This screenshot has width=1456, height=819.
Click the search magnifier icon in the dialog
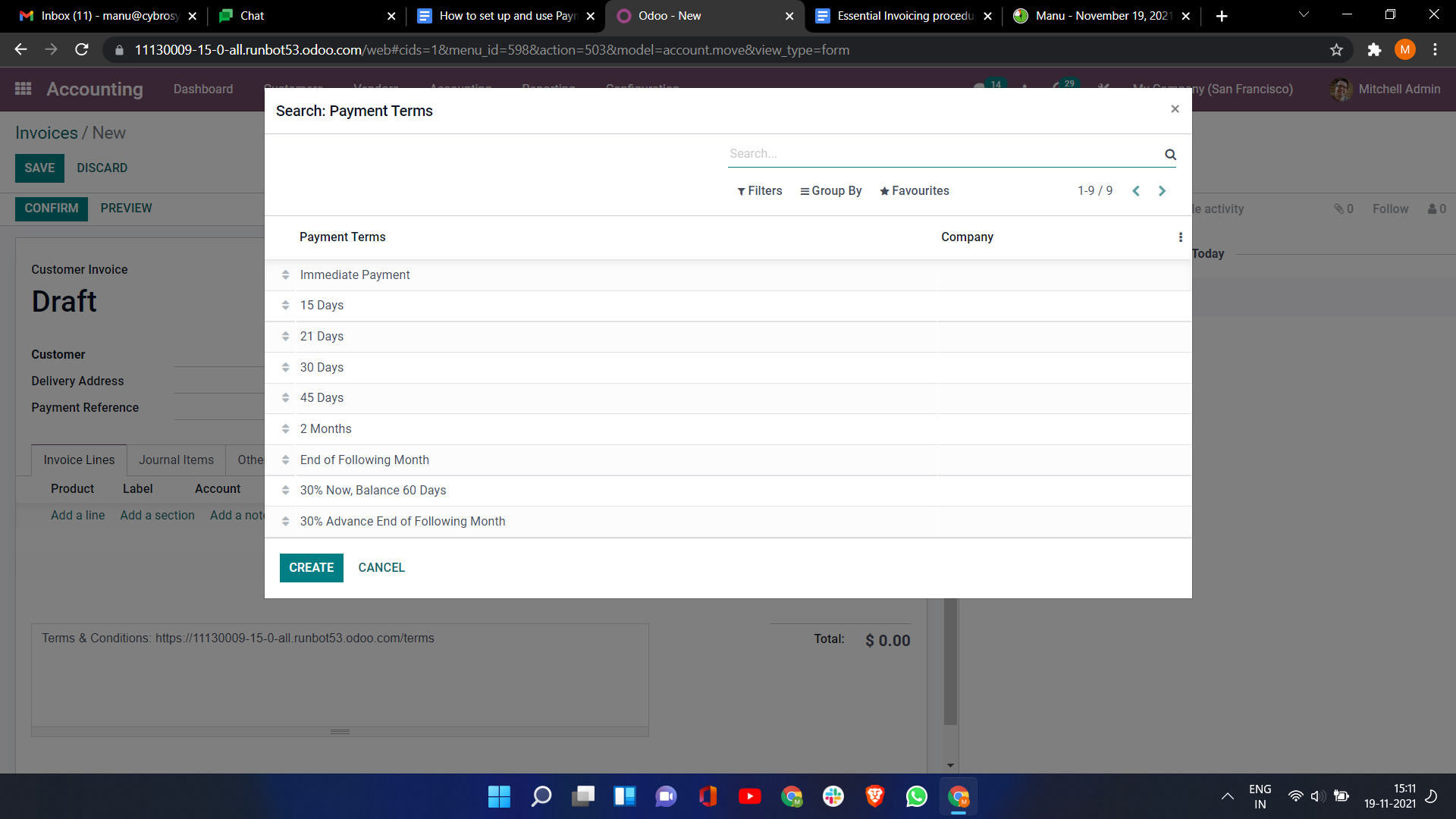1170,155
